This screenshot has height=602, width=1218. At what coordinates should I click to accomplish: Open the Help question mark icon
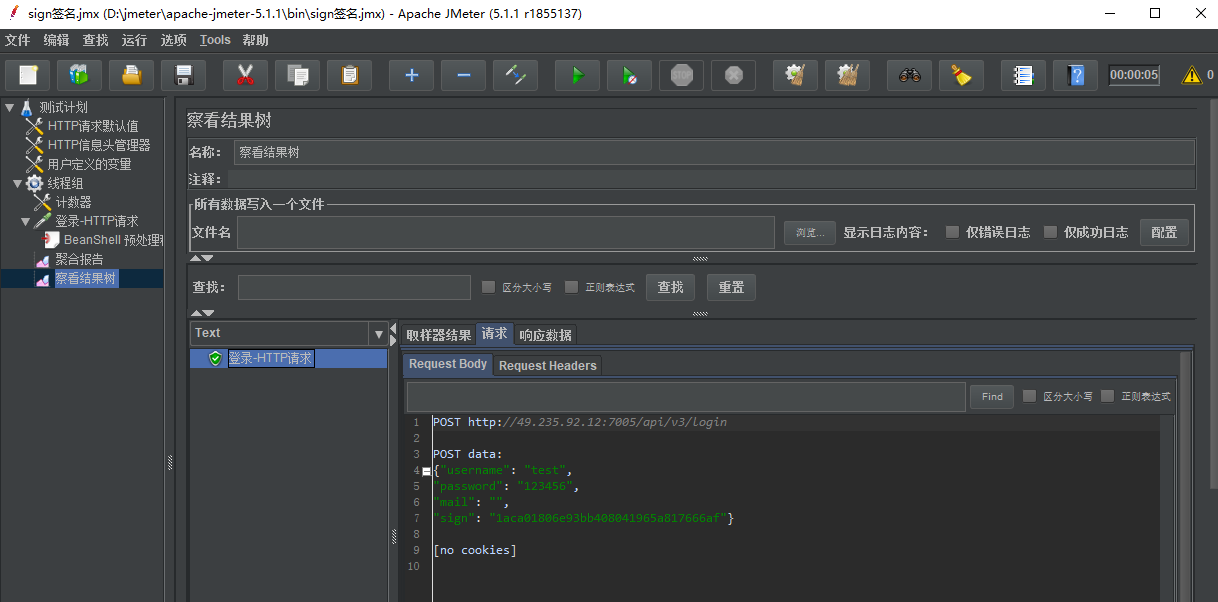coord(1075,75)
